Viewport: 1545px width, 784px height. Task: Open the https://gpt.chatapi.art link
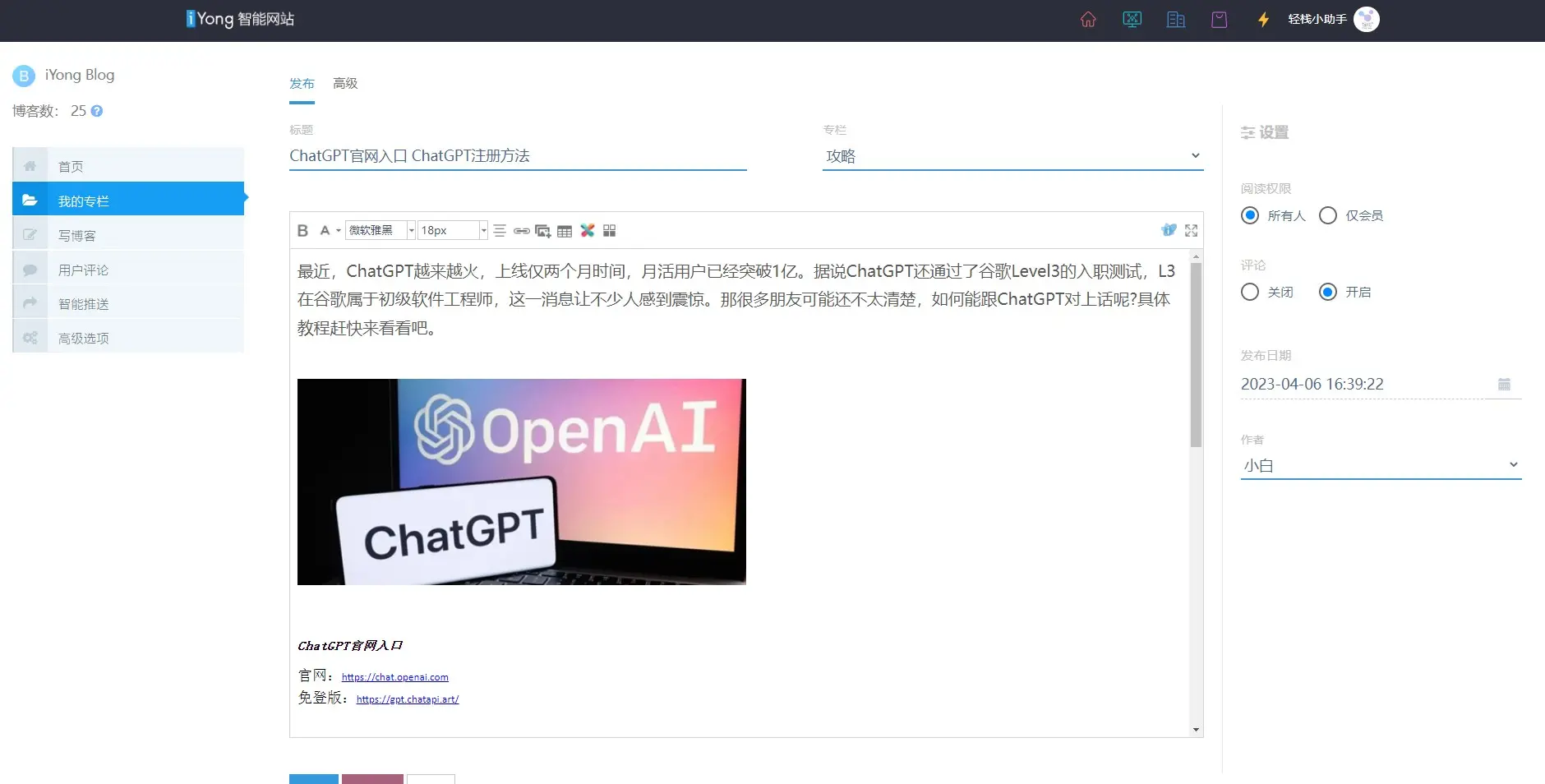407,699
